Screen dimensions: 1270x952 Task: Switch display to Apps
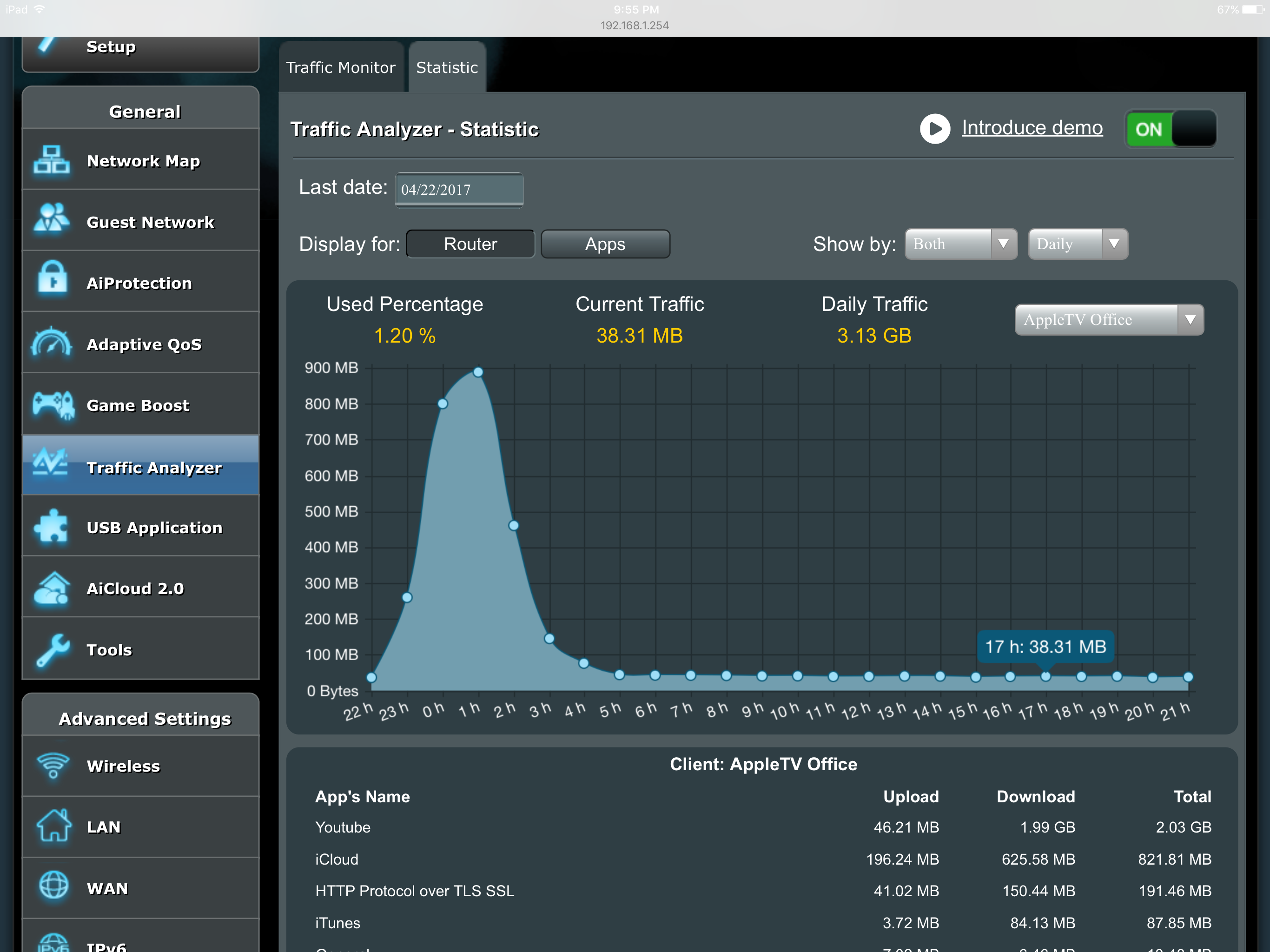coord(605,244)
